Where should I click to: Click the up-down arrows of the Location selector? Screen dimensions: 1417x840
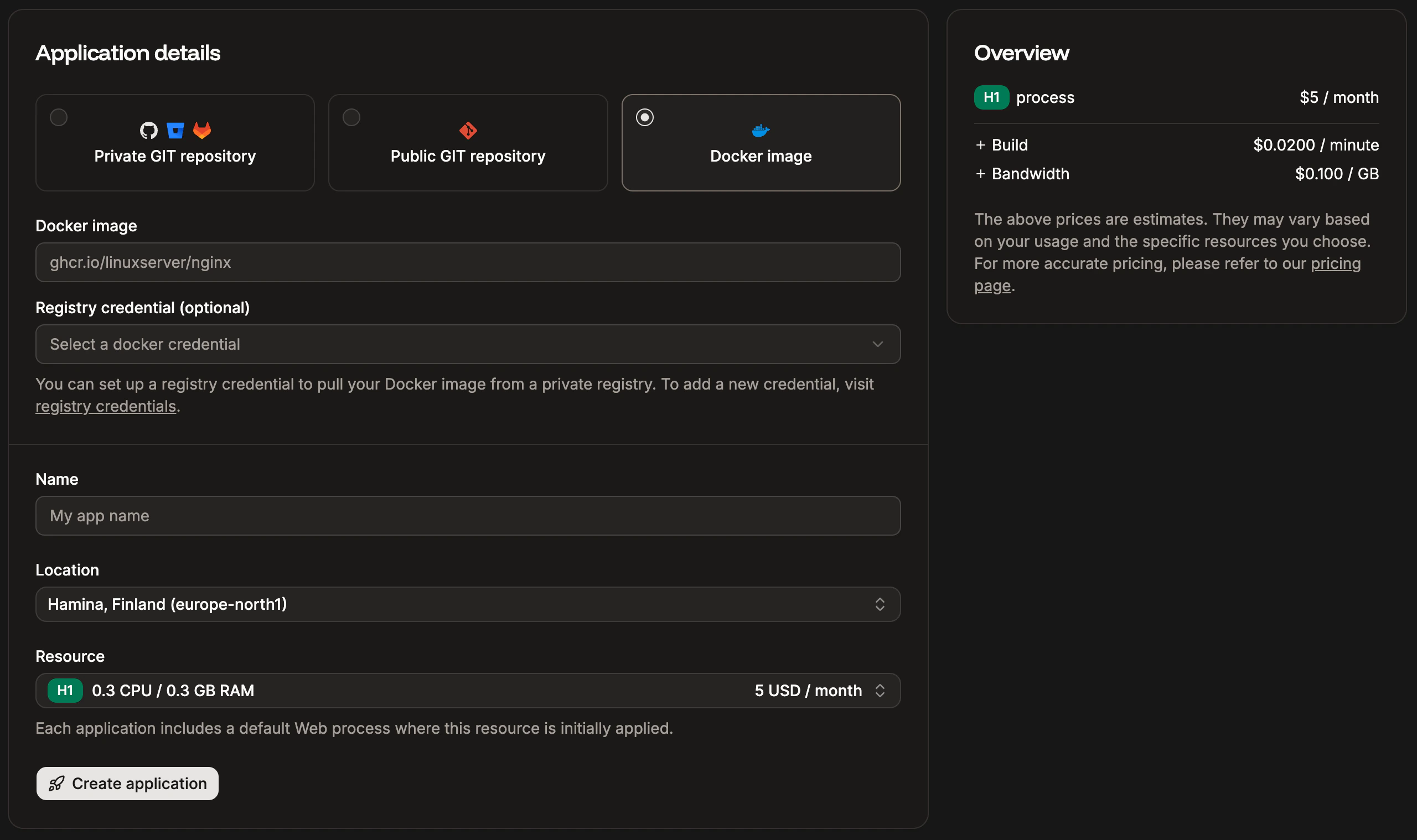[x=880, y=604]
